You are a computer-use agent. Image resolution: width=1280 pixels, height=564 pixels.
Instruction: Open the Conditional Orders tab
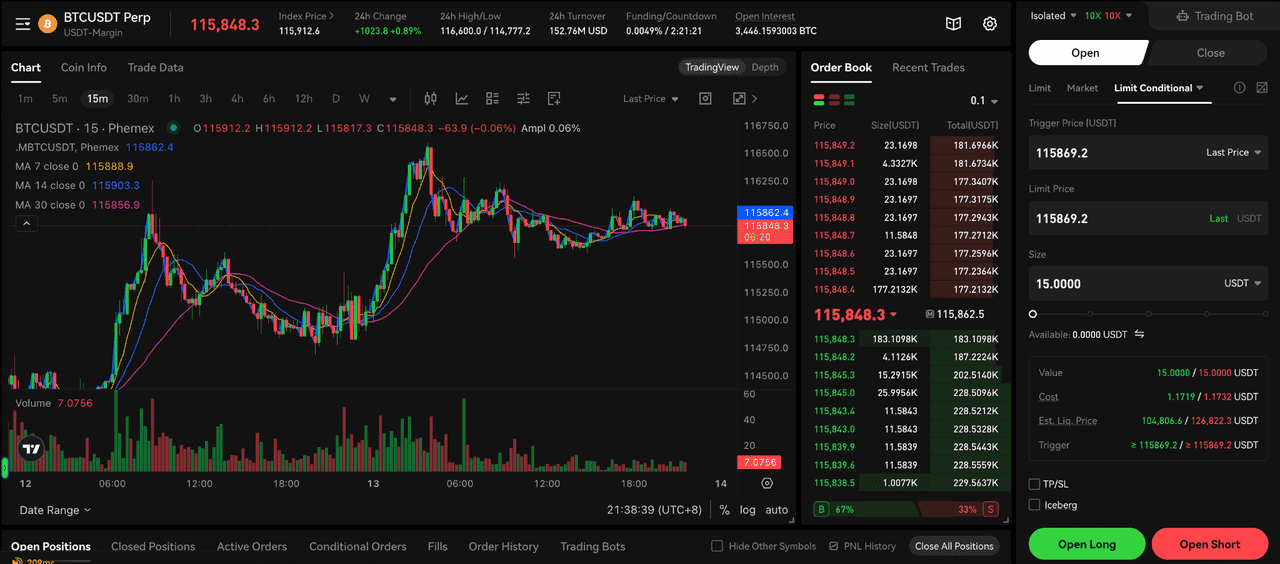[358, 546]
